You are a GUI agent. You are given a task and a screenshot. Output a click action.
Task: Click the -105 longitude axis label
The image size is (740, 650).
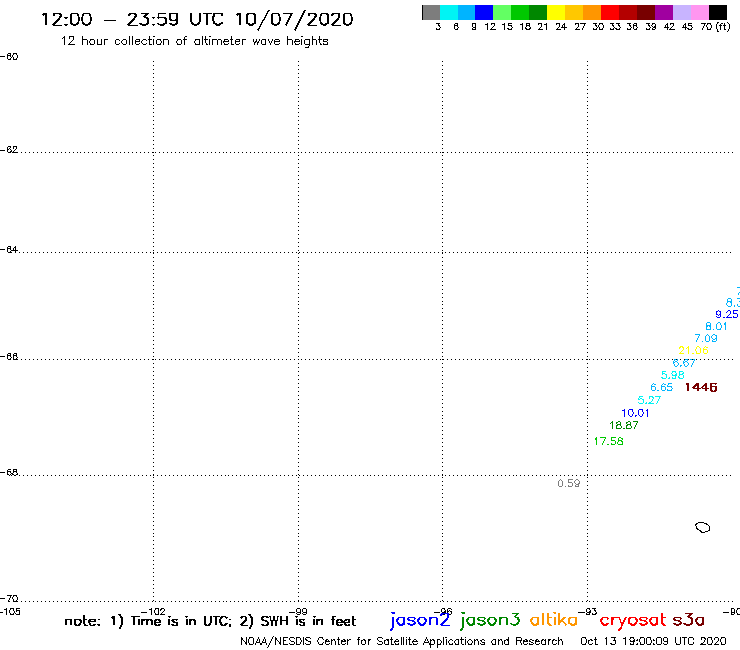coord(10,611)
